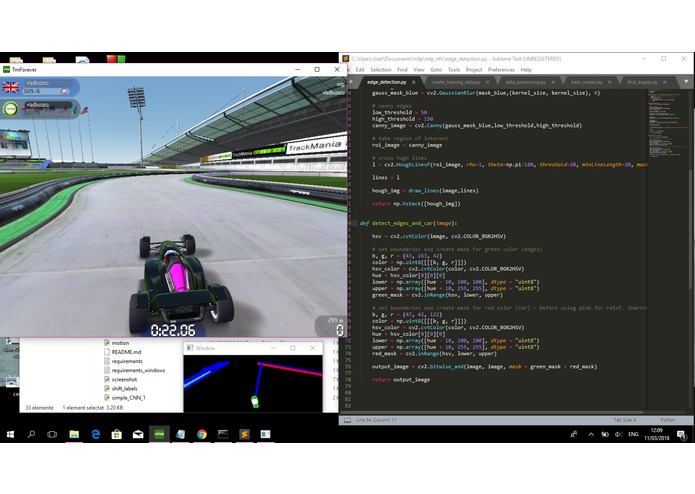
Task: Open the Windows Start menu
Action: (x=10, y=434)
